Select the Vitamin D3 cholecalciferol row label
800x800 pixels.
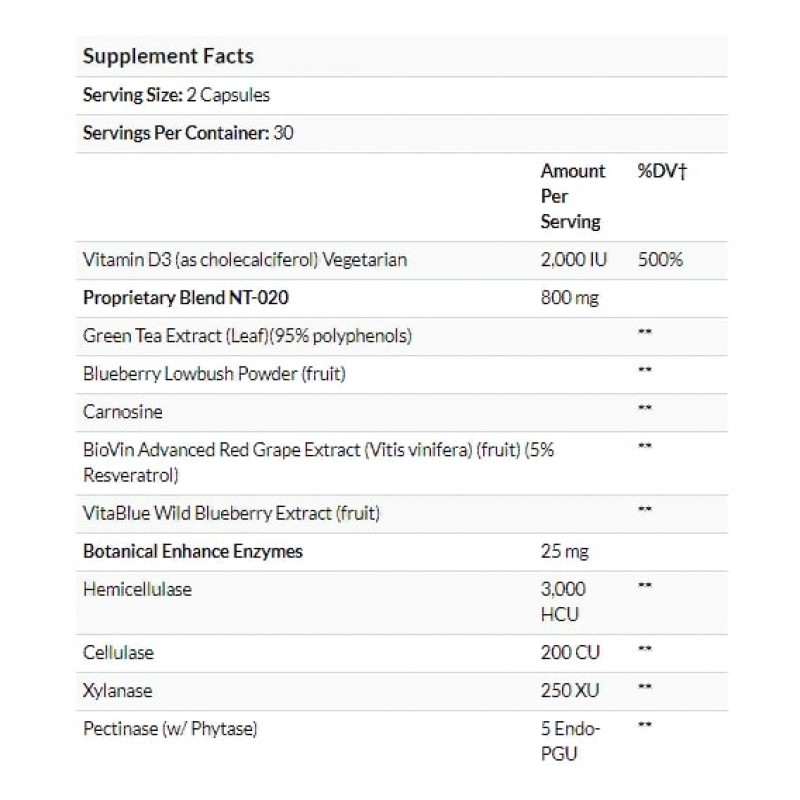coord(246,259)
